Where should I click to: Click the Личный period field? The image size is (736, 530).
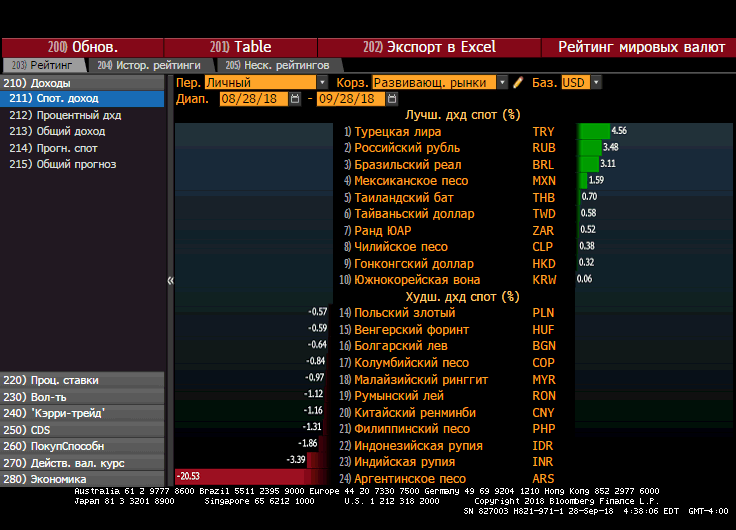coord(261,83)
